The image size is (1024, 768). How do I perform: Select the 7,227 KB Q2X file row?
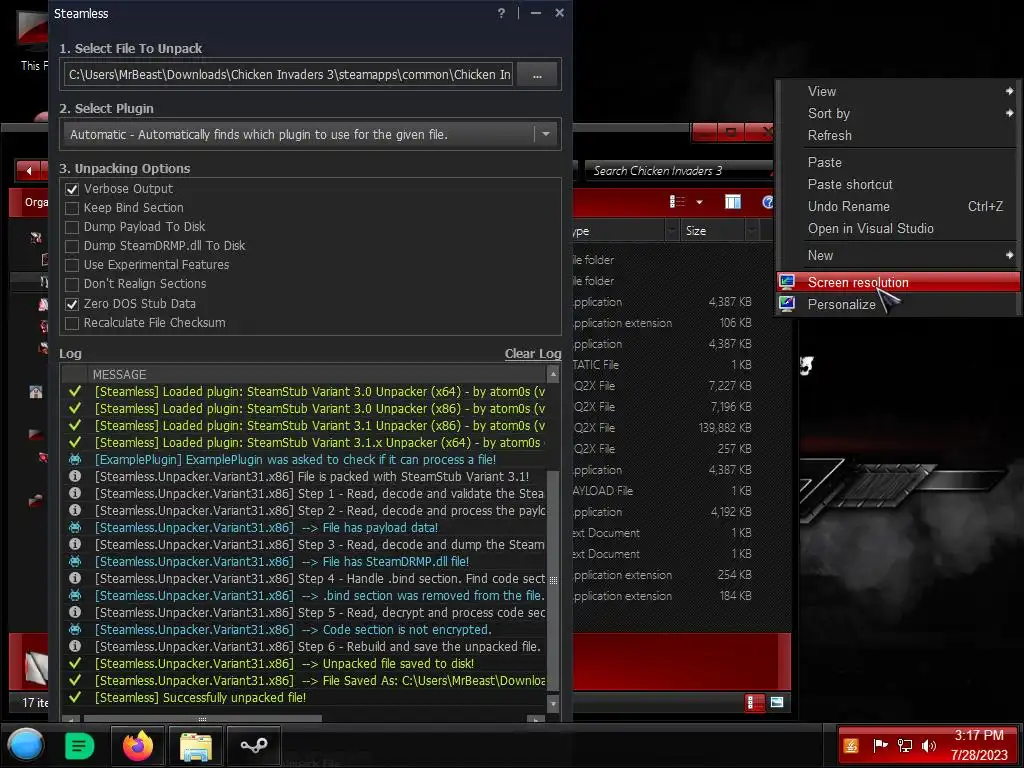click(665, 386)
